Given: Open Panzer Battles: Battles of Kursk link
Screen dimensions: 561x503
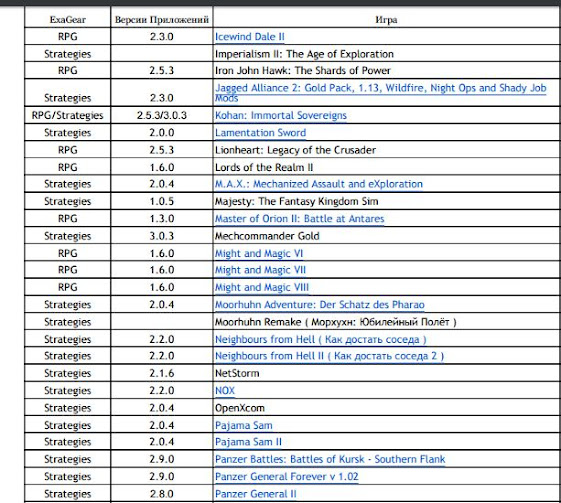Looking at the screenshot, I should point(330,459).
